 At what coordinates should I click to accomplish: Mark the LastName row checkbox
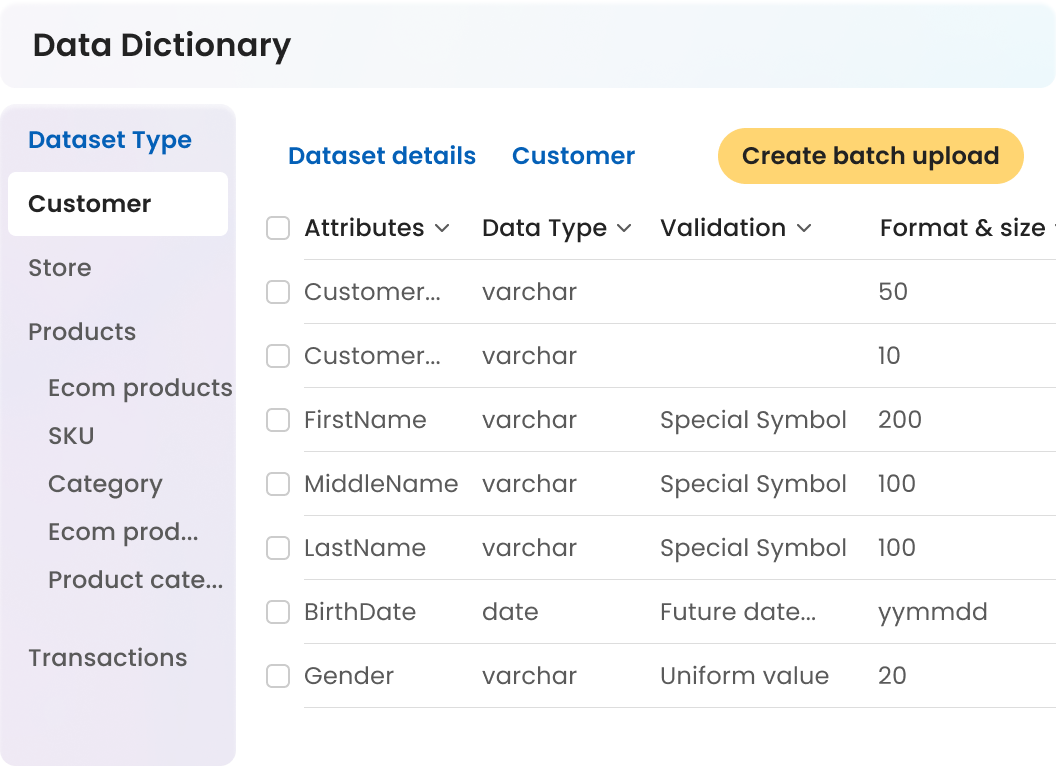pos(278,548)
